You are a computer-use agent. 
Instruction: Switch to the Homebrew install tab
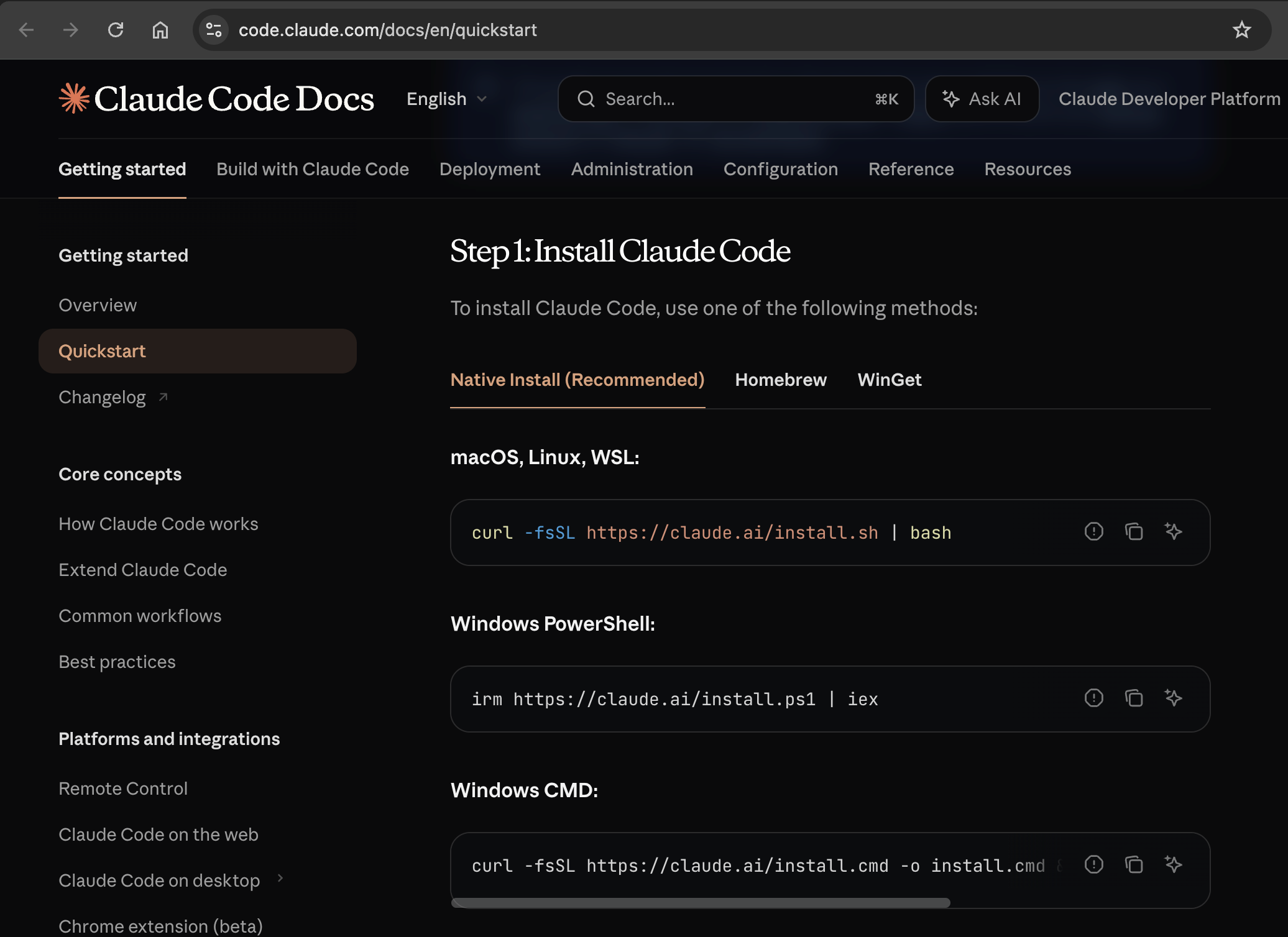pyautogui.click(x=781, y=380)
